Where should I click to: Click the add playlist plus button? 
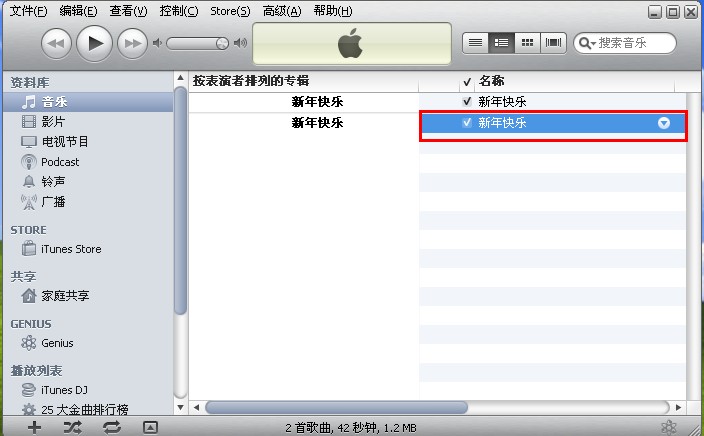[x=34, y=427]
